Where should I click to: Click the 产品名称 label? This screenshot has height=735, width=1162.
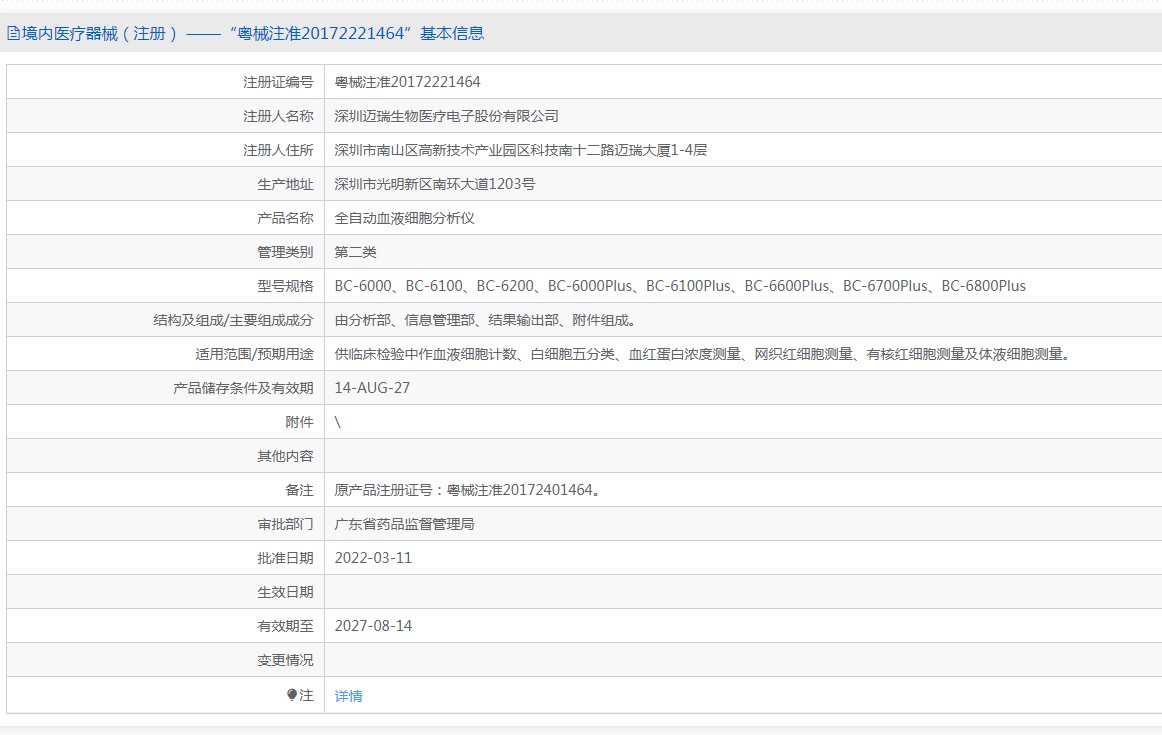point(285,219)
